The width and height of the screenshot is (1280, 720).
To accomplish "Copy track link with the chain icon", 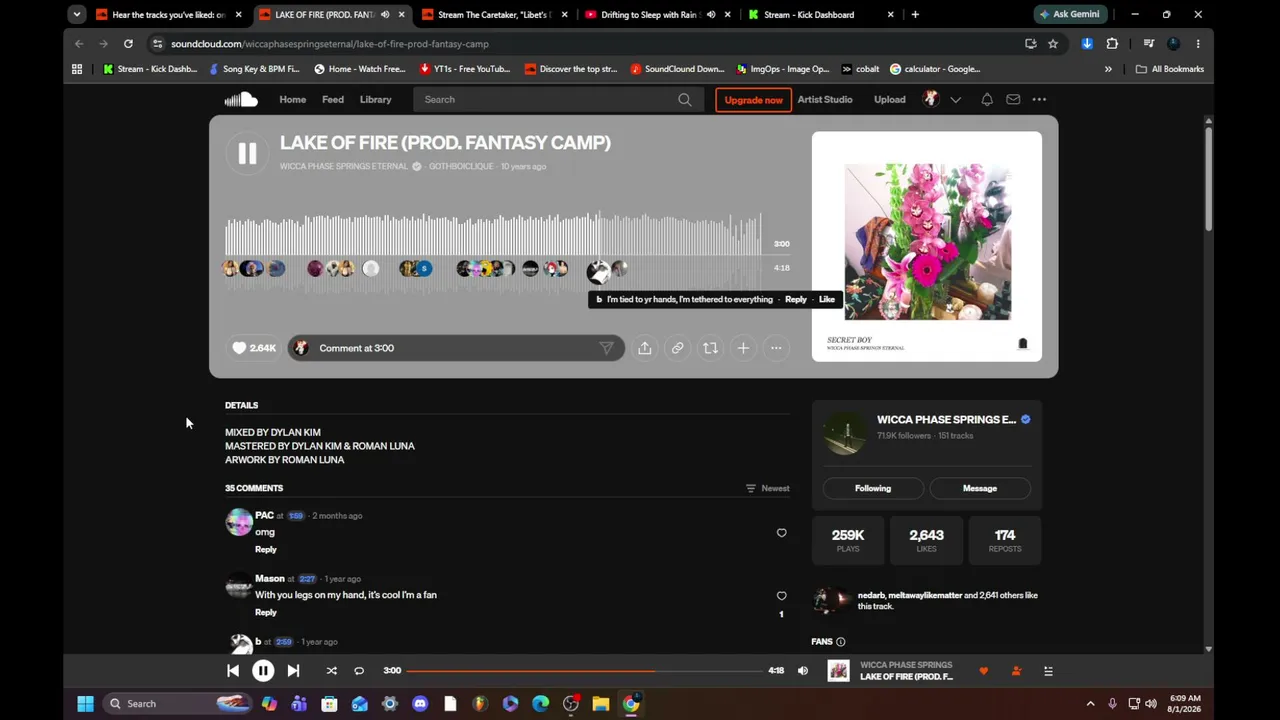I will click(x=677, y=348).
